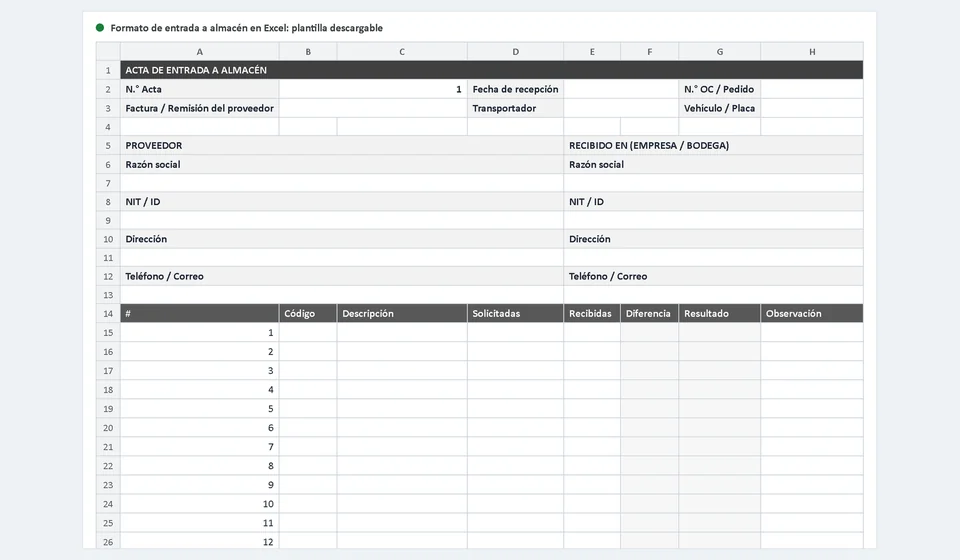Click the 'N.° Acta' label cell

pos(200,89)
